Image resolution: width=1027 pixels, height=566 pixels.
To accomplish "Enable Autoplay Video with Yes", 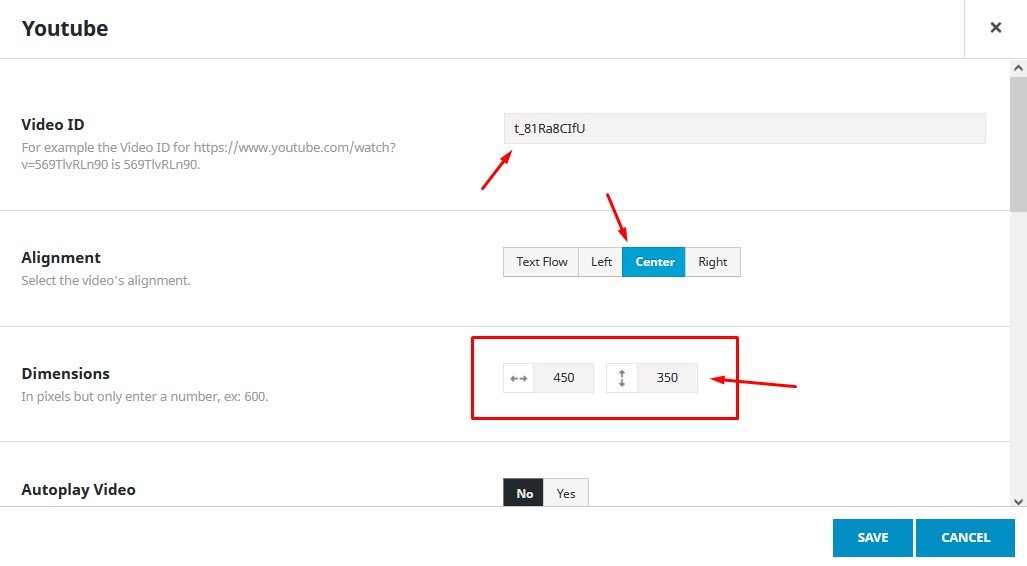I will coord(566,493).
